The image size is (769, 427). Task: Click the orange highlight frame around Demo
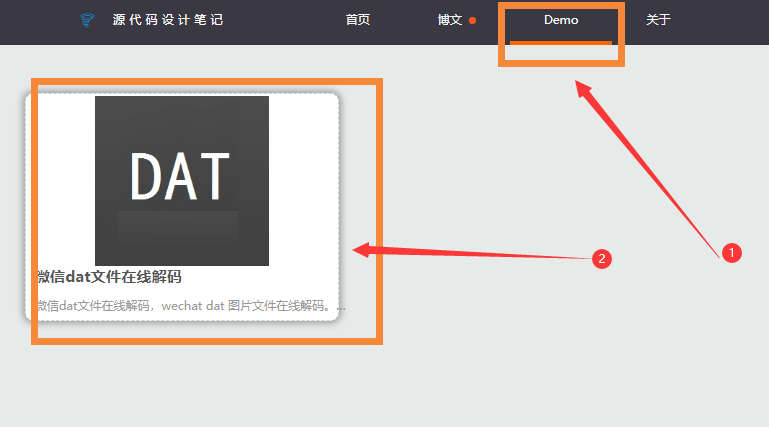561,34
